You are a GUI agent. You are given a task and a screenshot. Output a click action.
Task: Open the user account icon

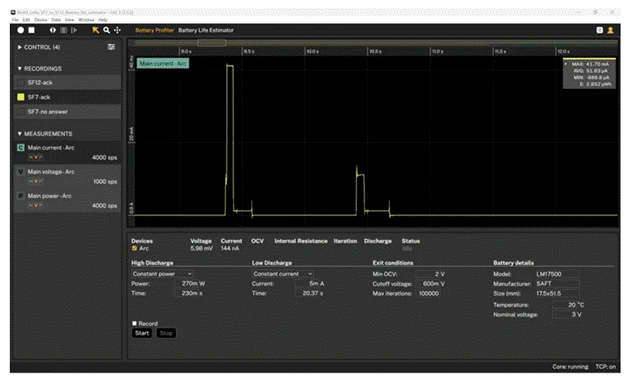pyautogui.click(x=610, y=30)
